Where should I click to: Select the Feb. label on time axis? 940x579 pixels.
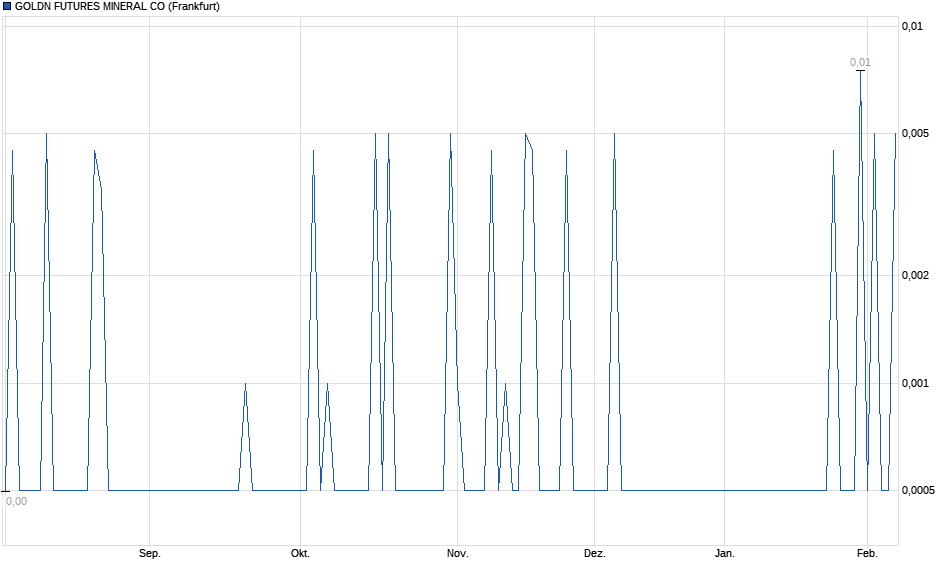pyautogui.click(x=867, y=553)
